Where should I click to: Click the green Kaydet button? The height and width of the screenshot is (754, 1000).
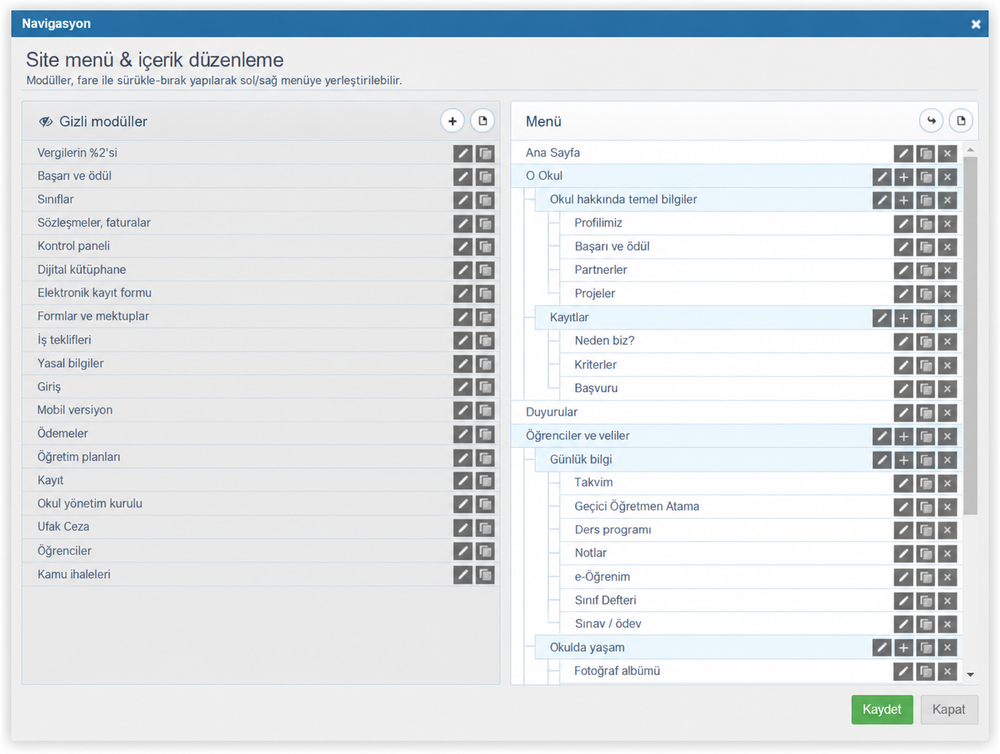882,709
